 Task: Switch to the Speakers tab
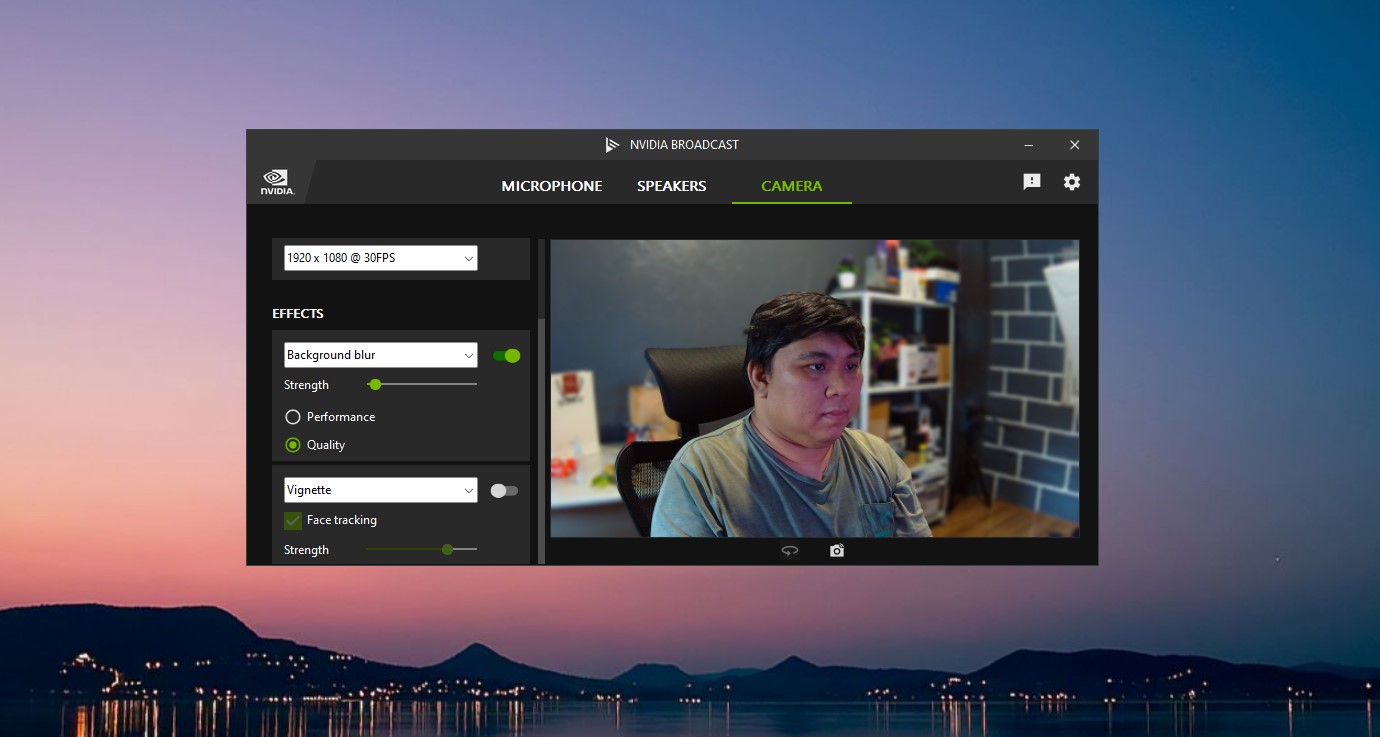(x=672, y=186)
